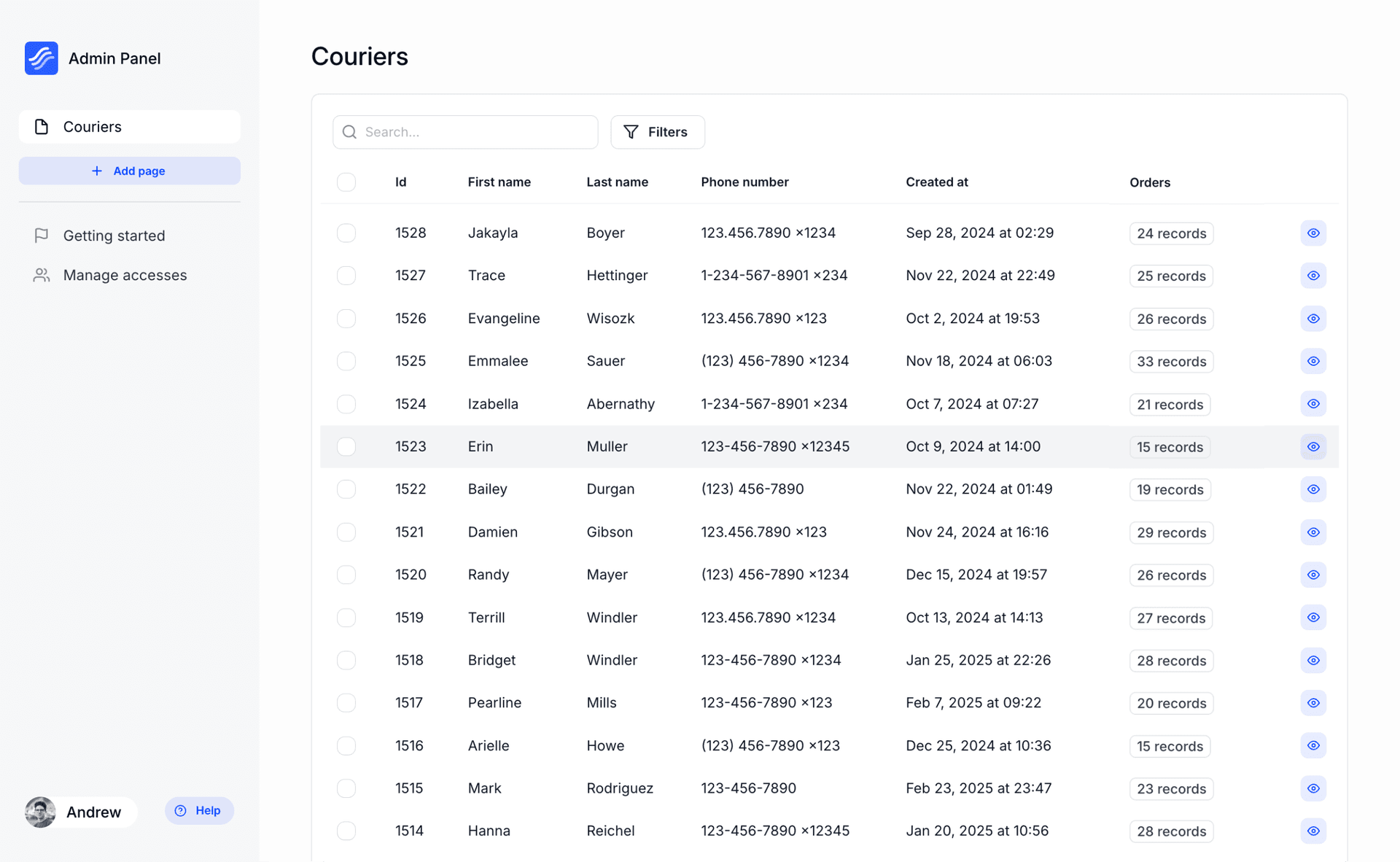Sort by the Id column header
The image size is (1400, 862).
tap(400, 182)
